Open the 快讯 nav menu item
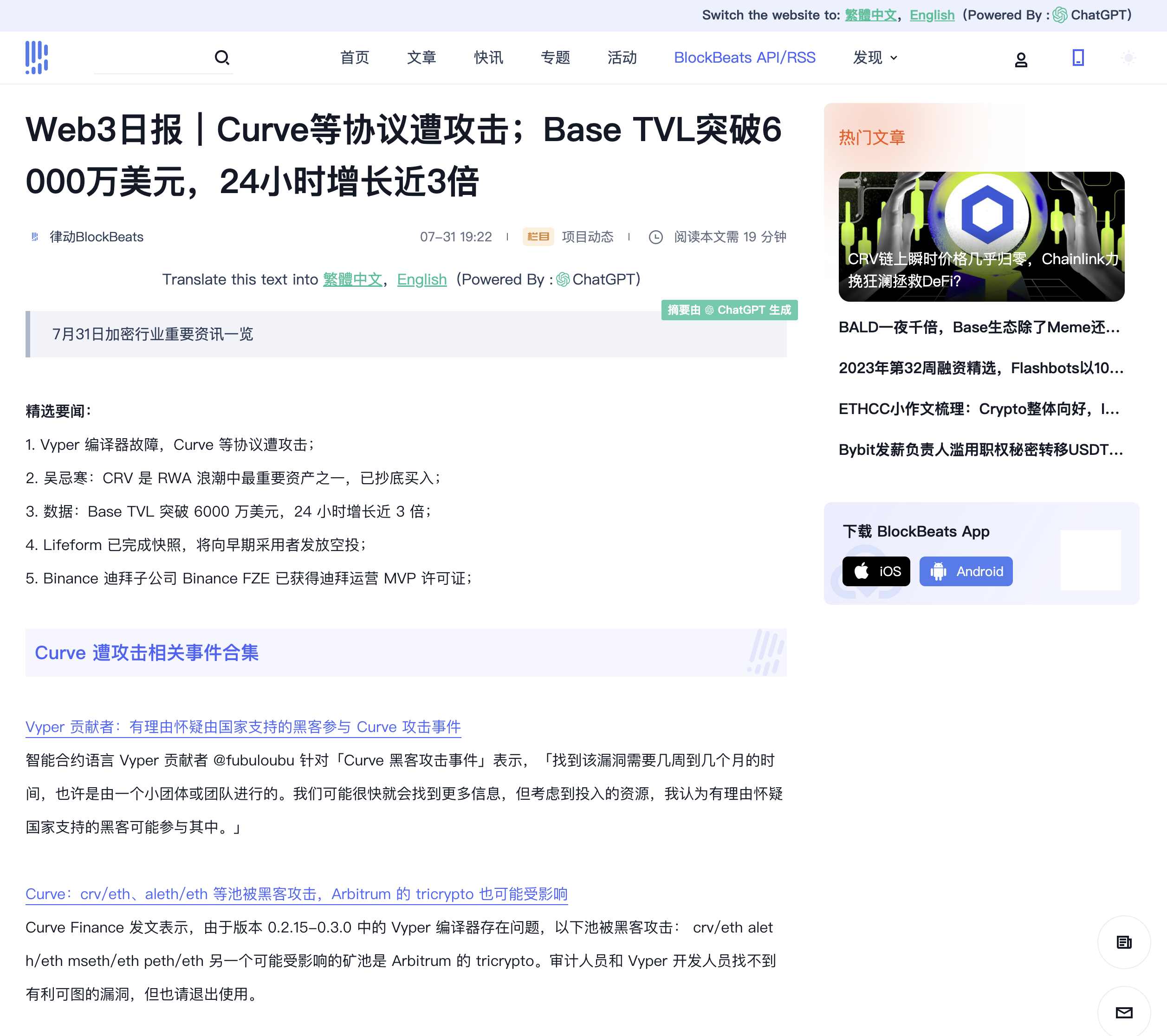The image size is (1167, 1036). point(488,58)
